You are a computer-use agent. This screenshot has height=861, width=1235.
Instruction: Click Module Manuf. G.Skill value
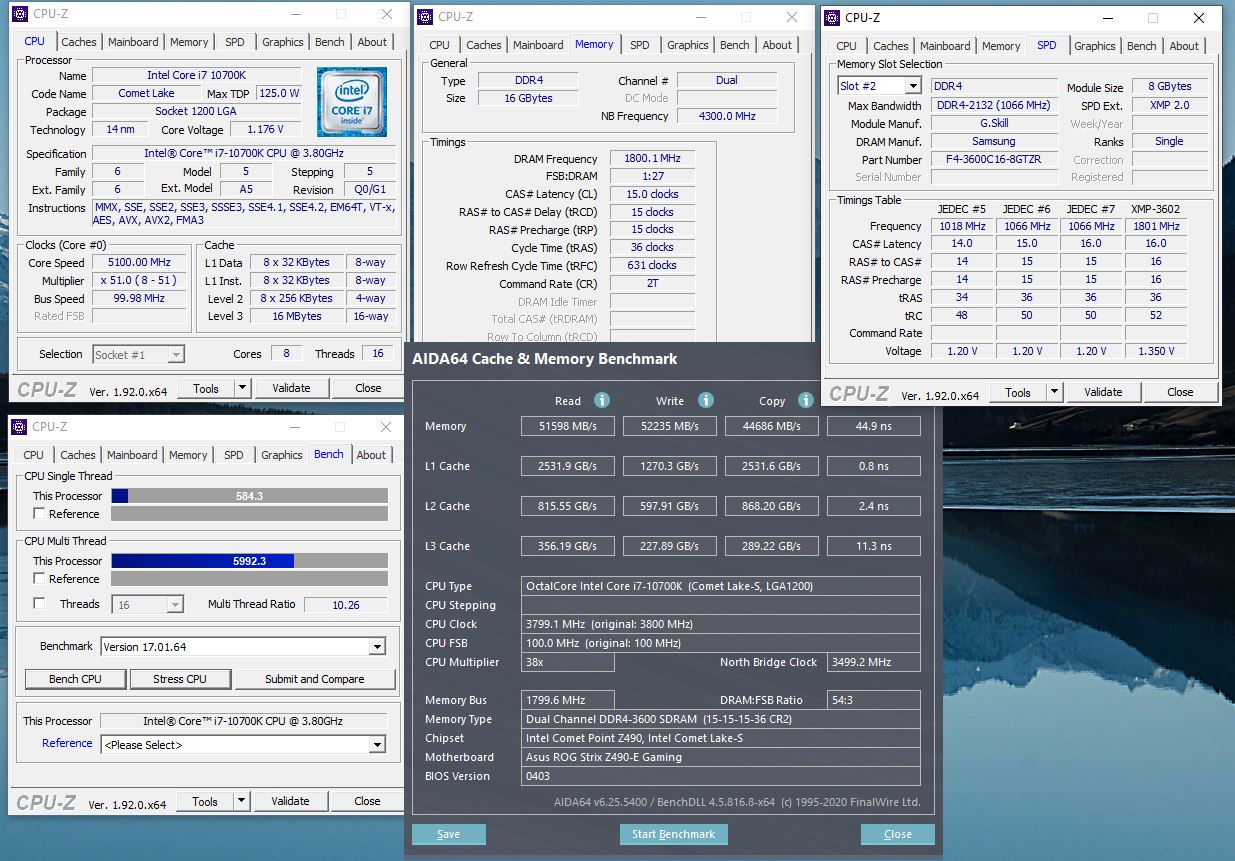994,124
